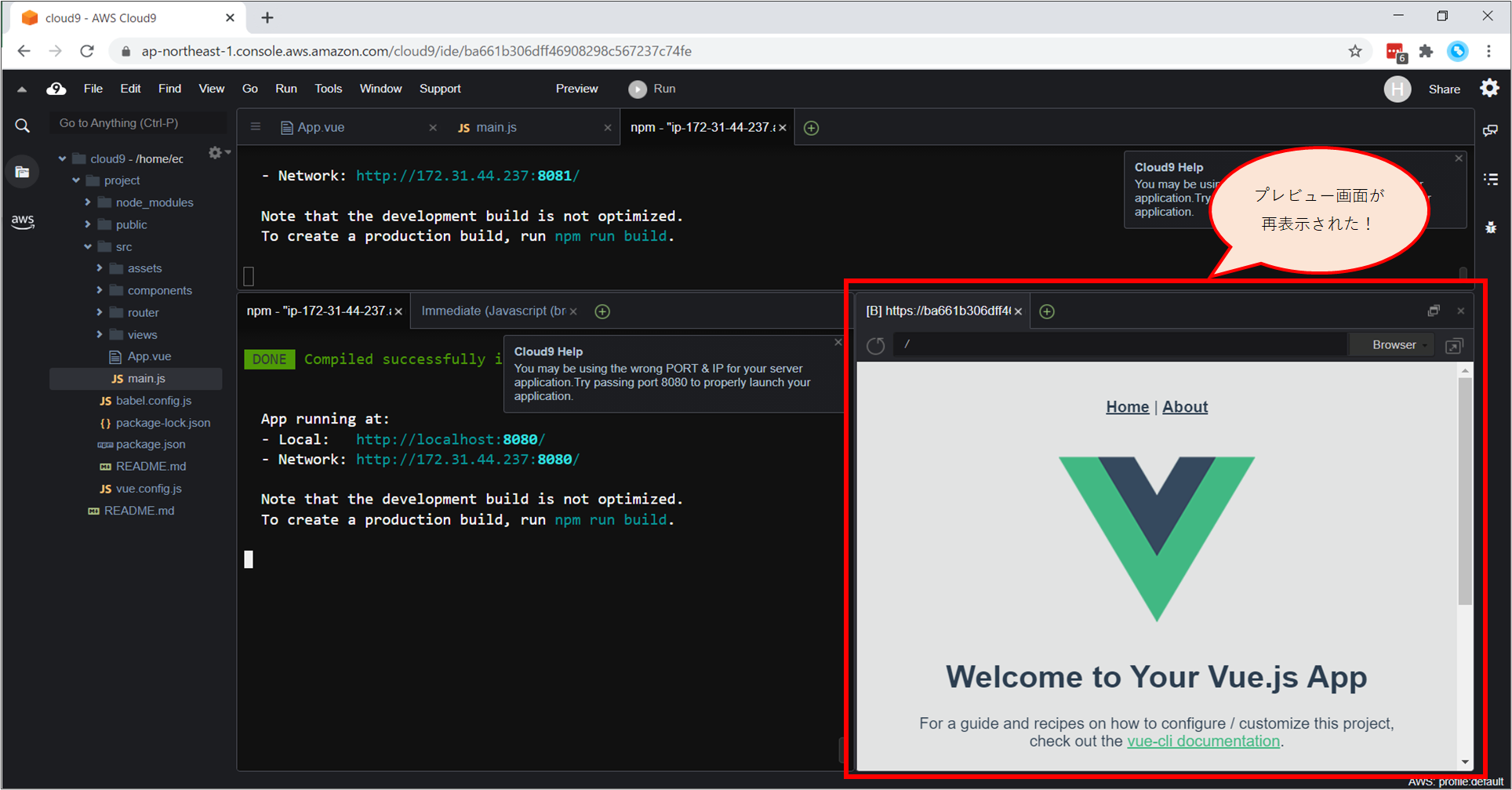Click the Share button
This screenshot has width=1512, height=790.
pos(1444,89)
